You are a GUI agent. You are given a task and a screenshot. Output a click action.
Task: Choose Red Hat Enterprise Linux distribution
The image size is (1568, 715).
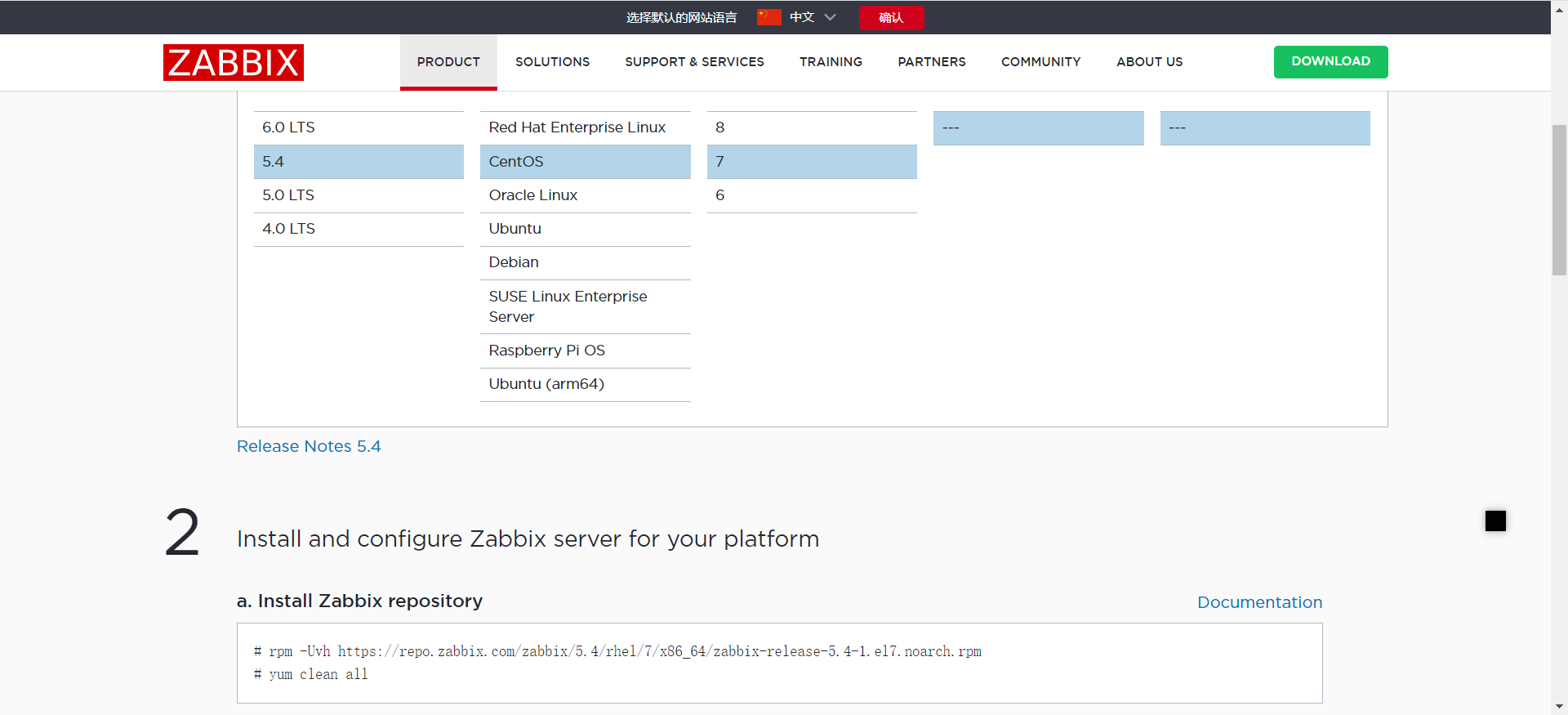tap(585, 128)
